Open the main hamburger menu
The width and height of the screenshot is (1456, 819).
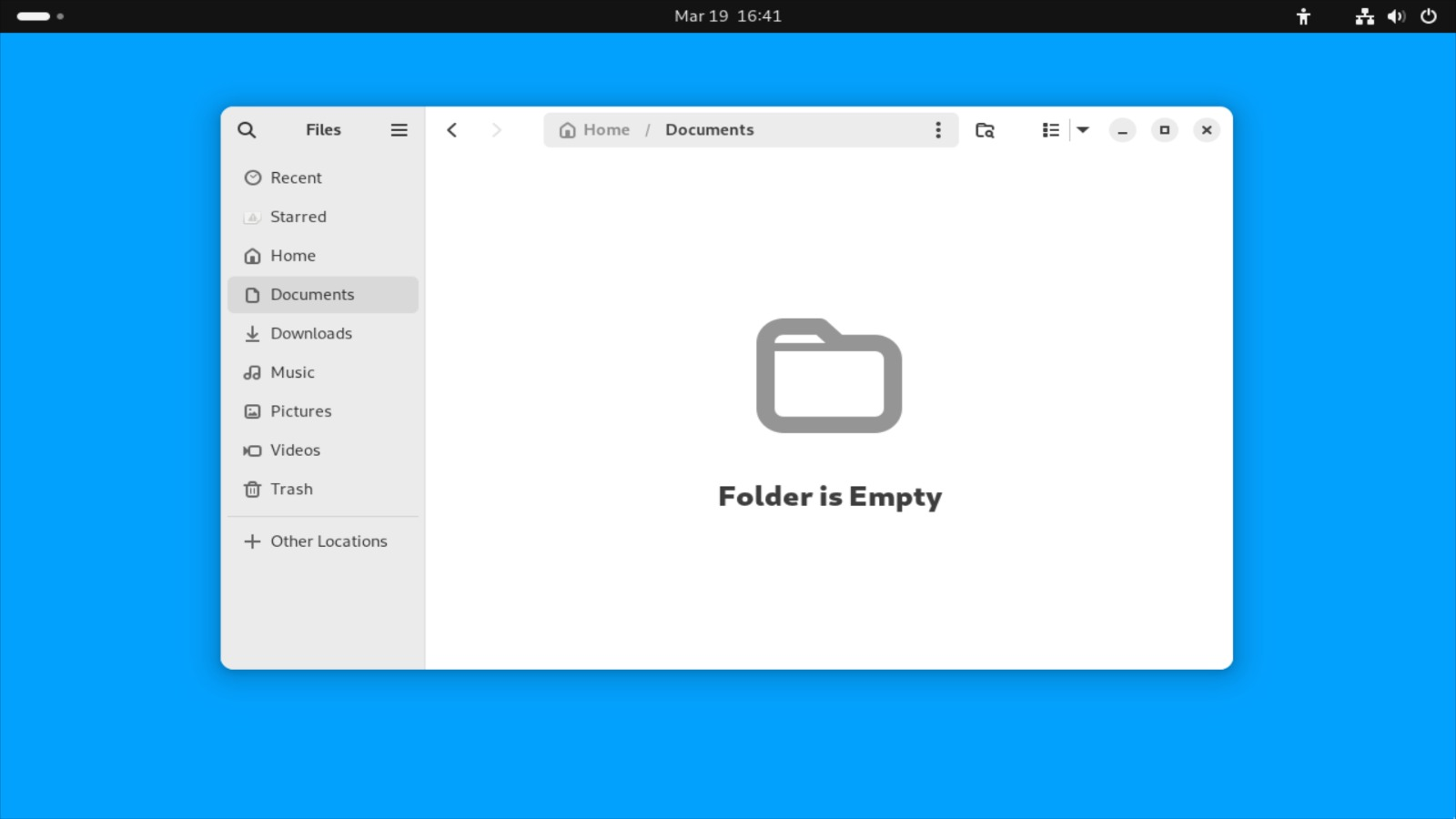click(399, 129)
